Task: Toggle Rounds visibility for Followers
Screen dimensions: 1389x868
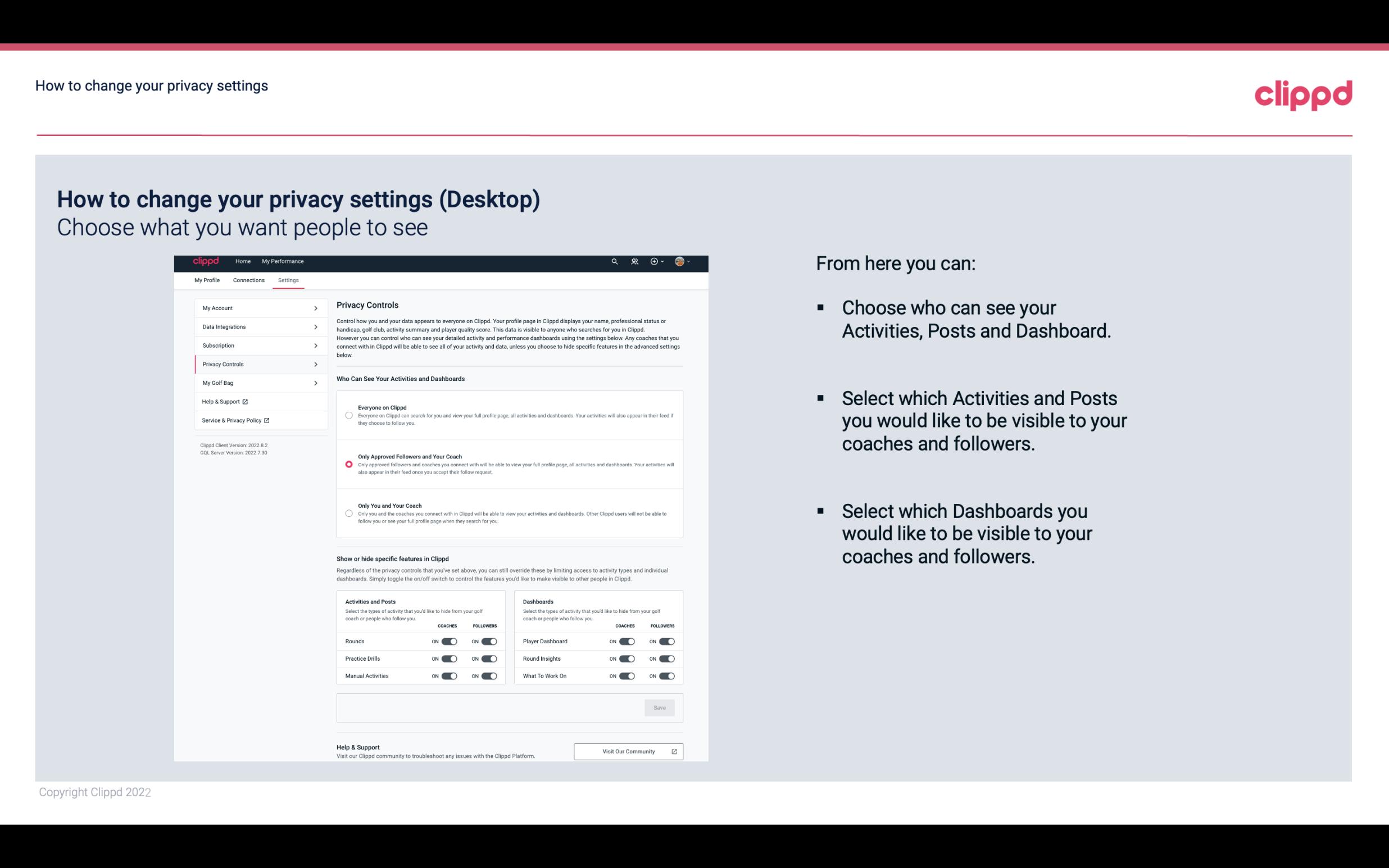Action: [488, 641]
